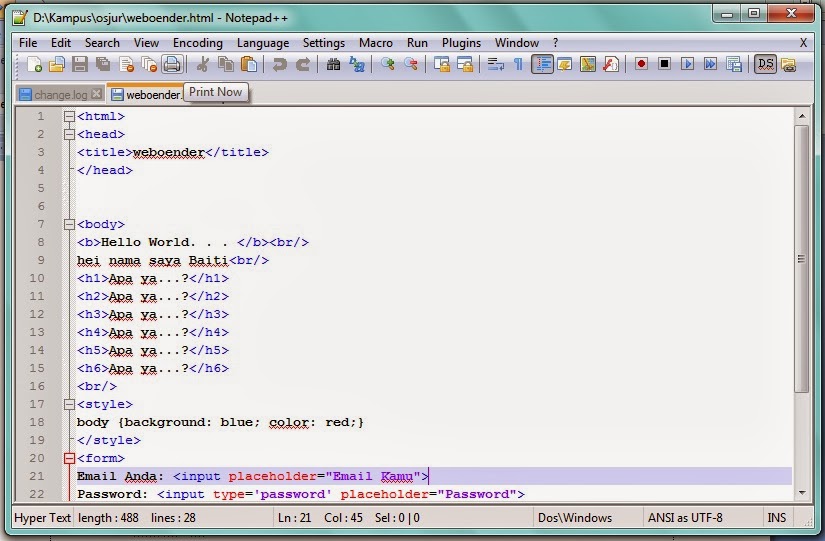825x541 pixels.
Task: Collapse the <form> fold on line 20
Action: tap(69, 458)
